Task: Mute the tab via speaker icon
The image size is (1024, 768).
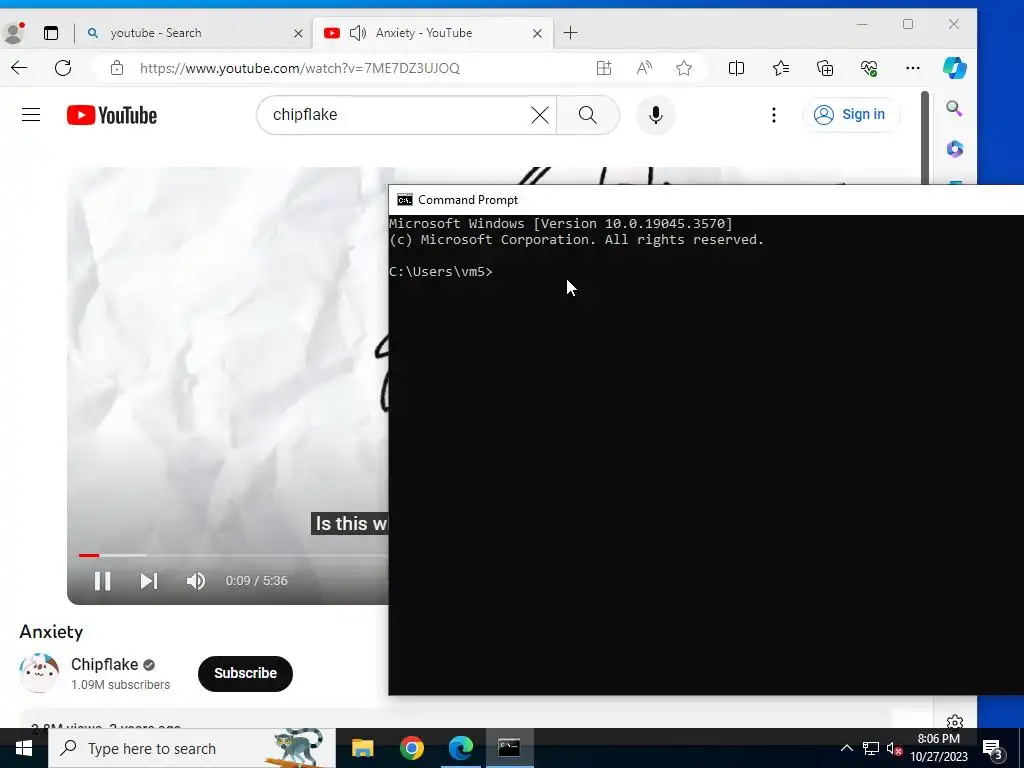Action: tap(358, 33)
